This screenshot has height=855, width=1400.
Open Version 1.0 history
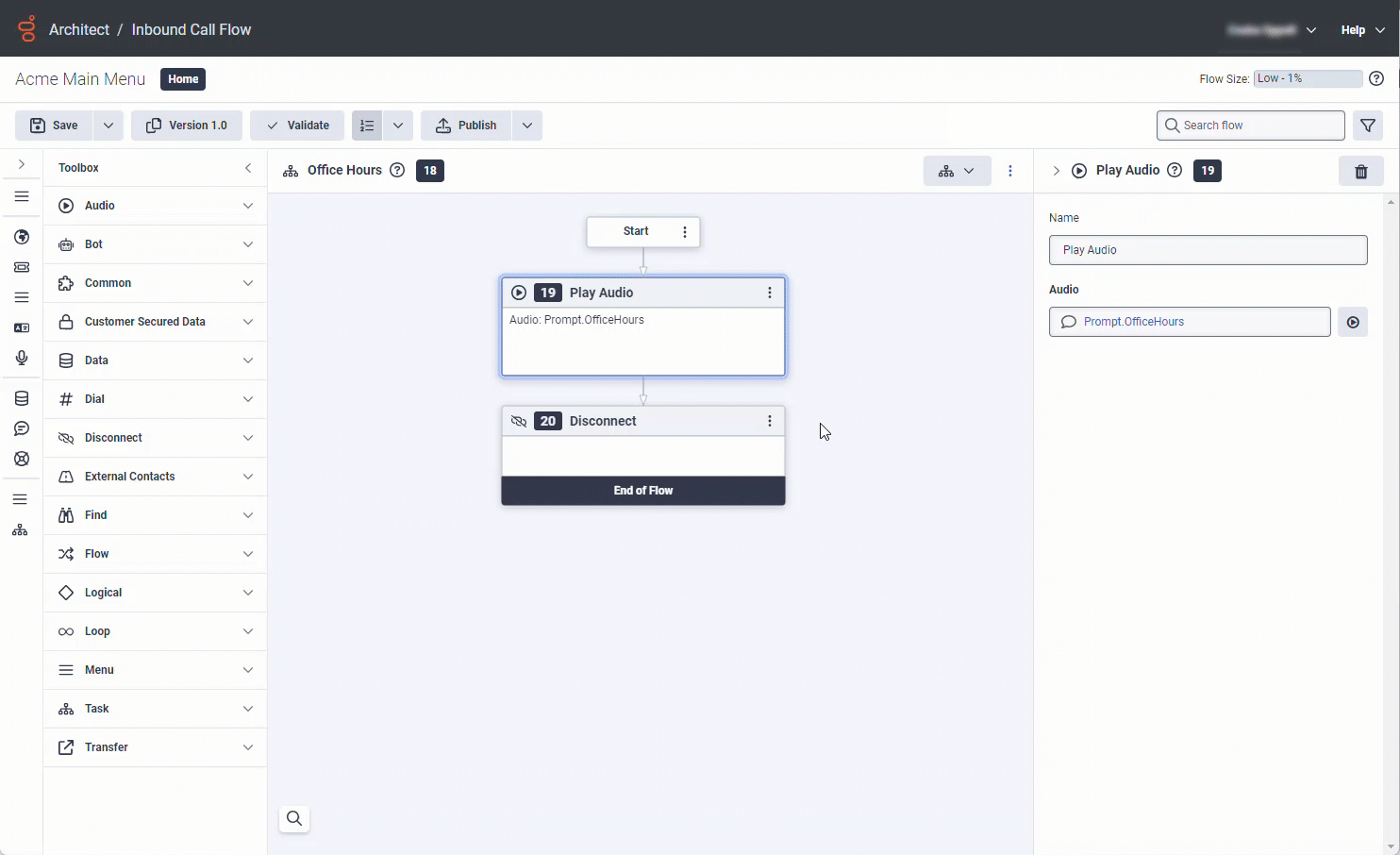click(187, 125)
